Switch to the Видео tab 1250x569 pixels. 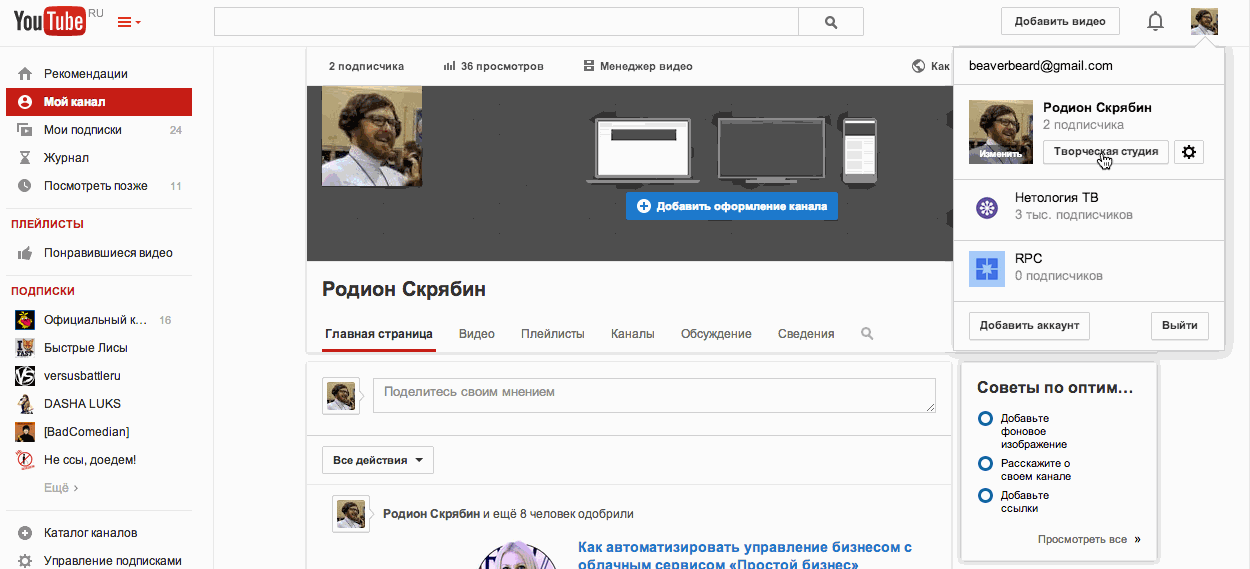pos(477,334)
